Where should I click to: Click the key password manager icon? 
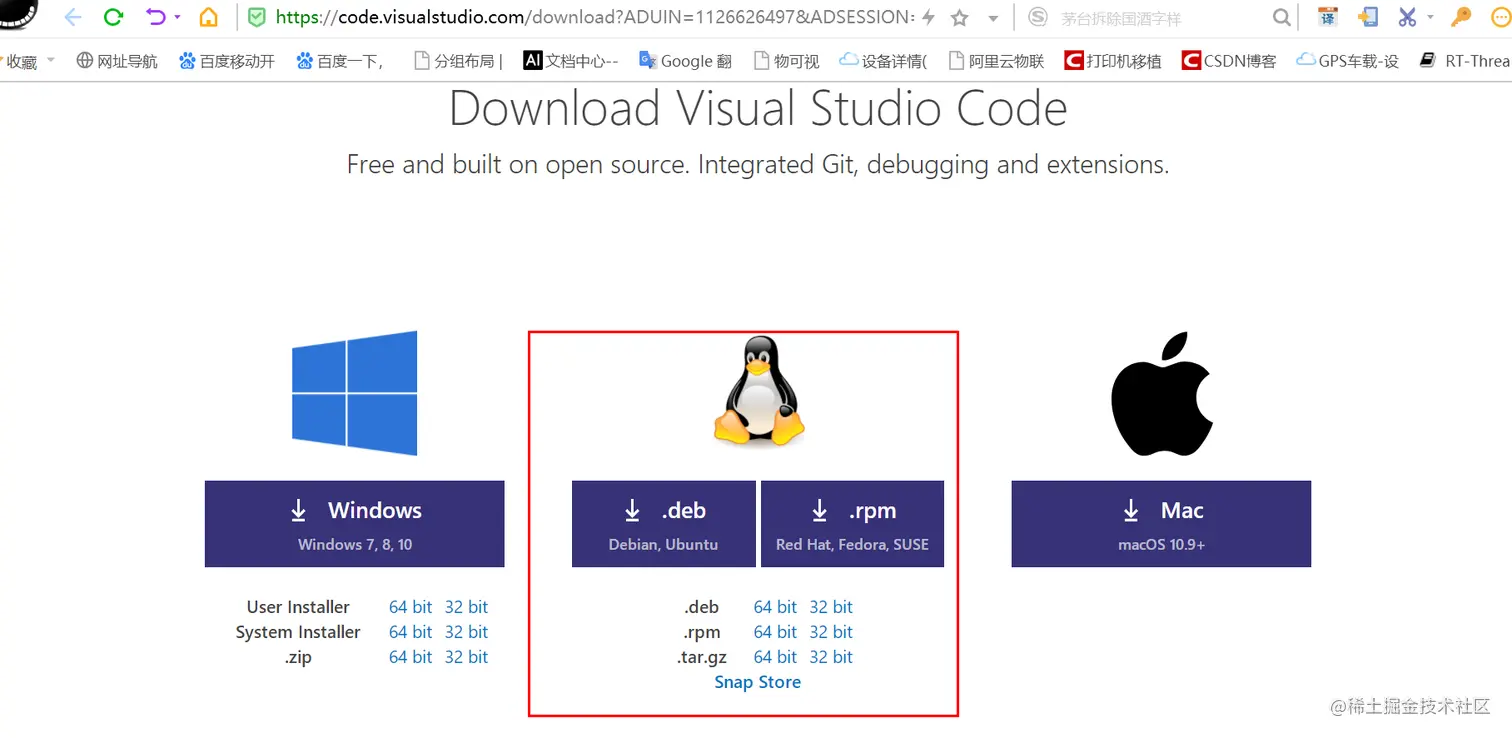click(x=1462, y=17)
